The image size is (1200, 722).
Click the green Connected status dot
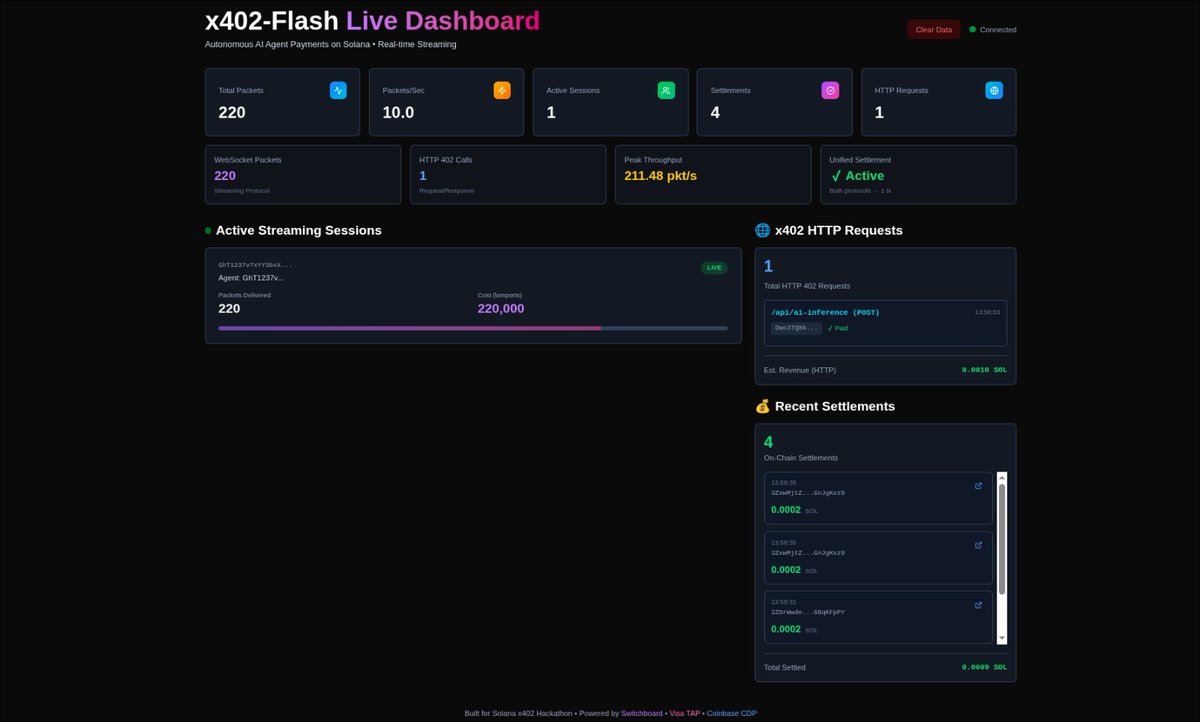coord(972,29)
